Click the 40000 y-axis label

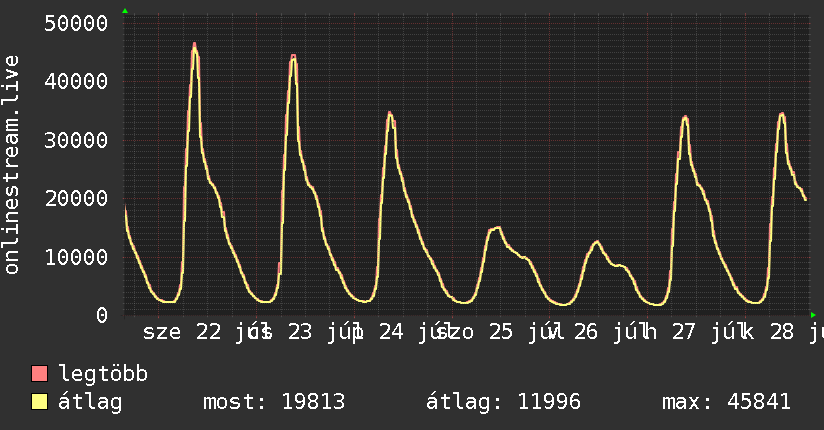76,81
